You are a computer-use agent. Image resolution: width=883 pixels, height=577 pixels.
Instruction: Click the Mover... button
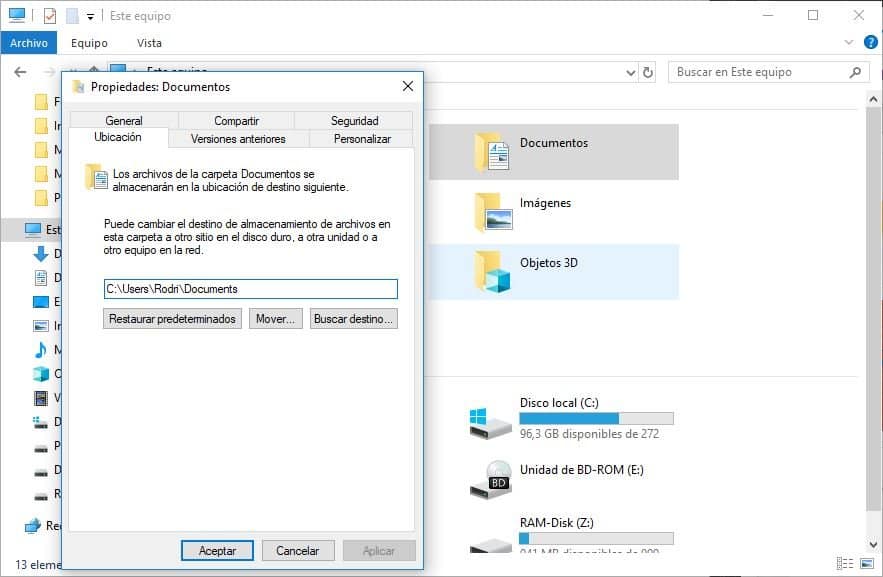coord(275,318)
